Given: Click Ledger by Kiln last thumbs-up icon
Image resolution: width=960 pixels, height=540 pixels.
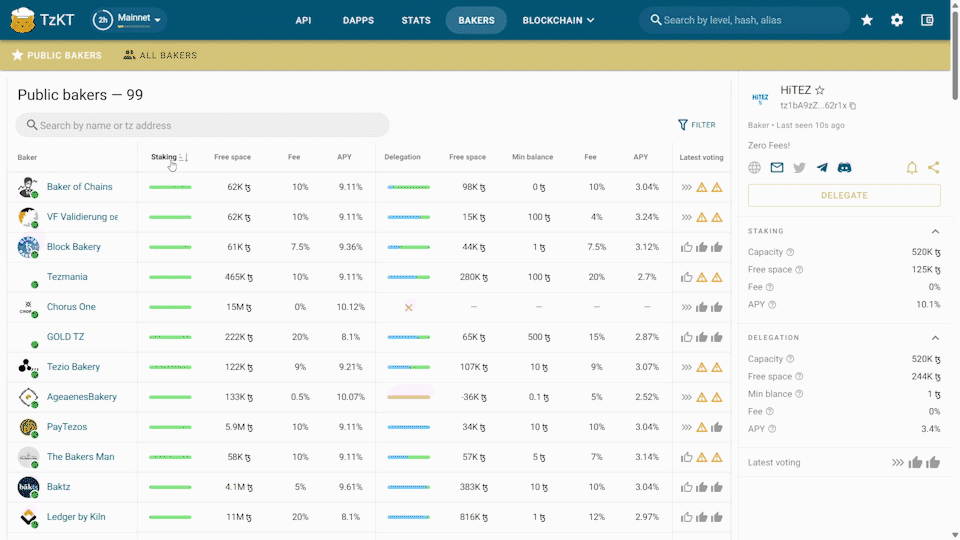Looking at the screenshot, I should pos(717,517).
